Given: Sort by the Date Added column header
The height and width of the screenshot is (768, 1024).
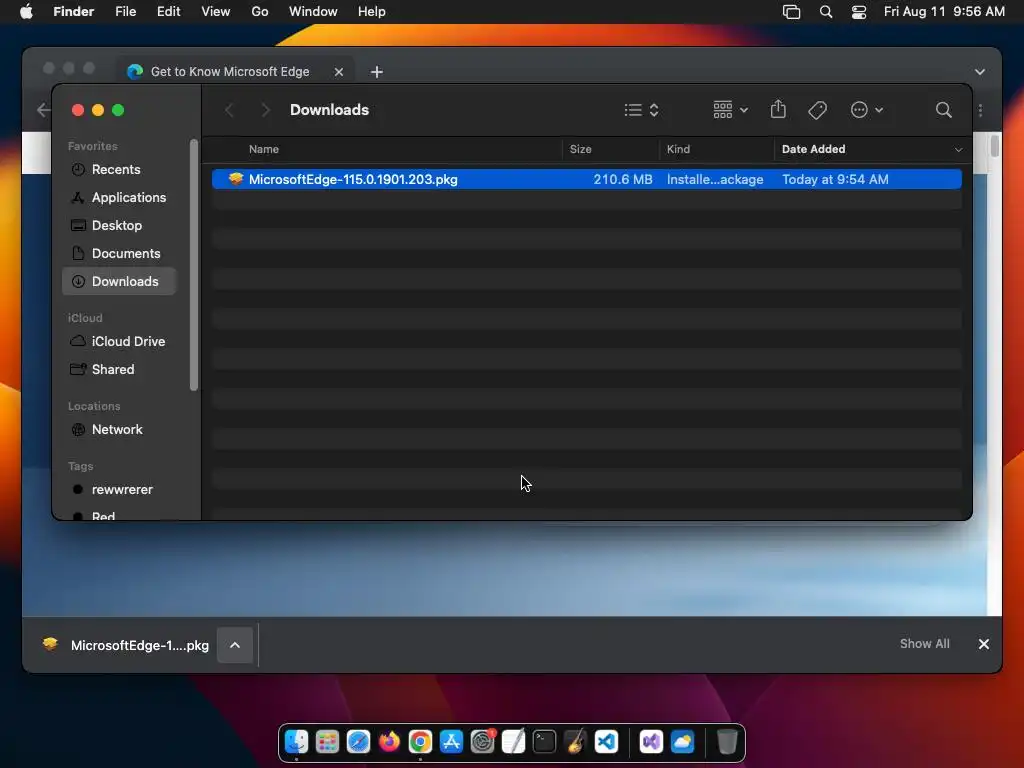Looking at the screenshot, I should (813, 150).
